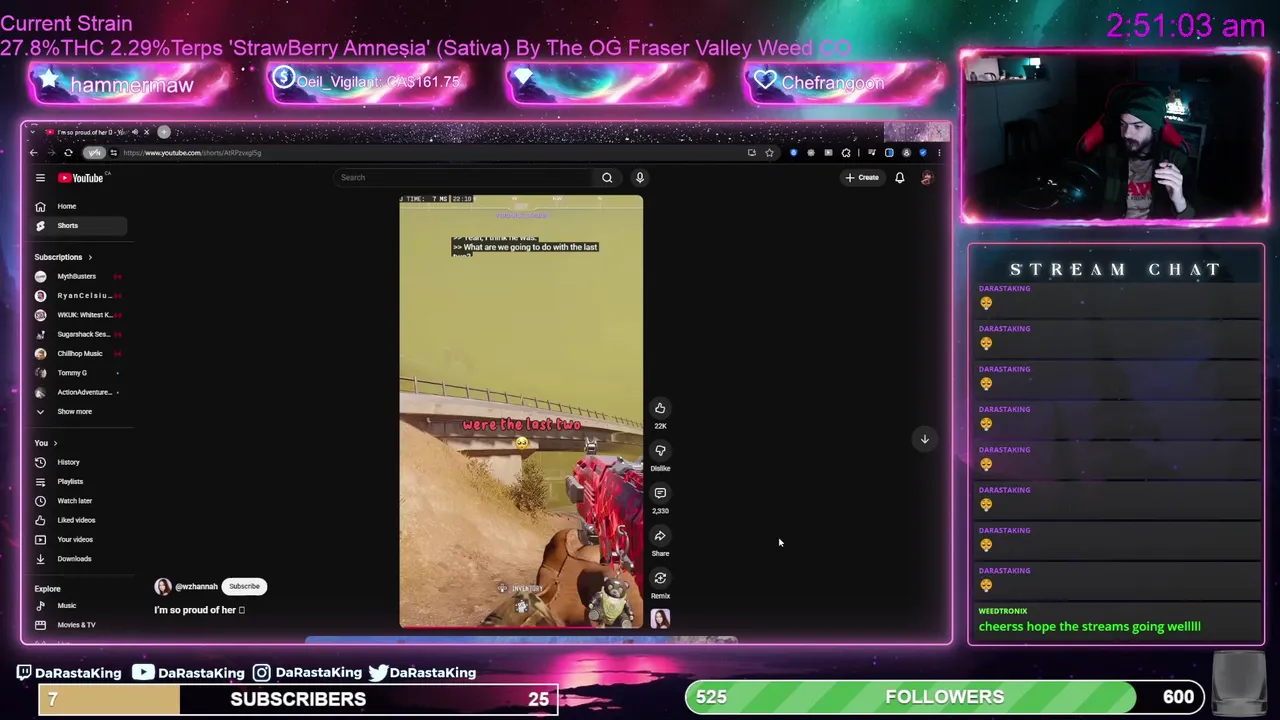Click the audio speaker icon on tab
The height and width of the screenshot is (720, 1280).
click(x=136, y=132)
